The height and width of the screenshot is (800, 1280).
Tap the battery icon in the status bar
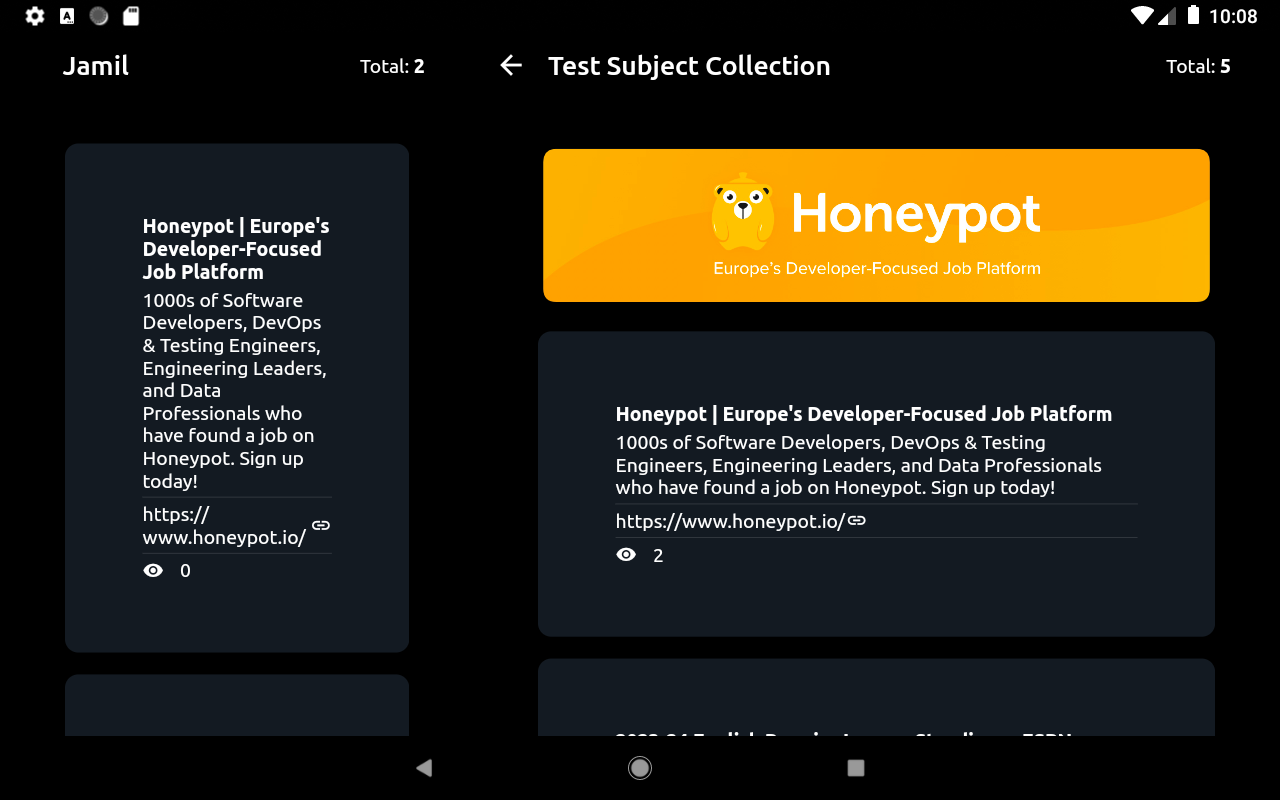pos(1193,15)
